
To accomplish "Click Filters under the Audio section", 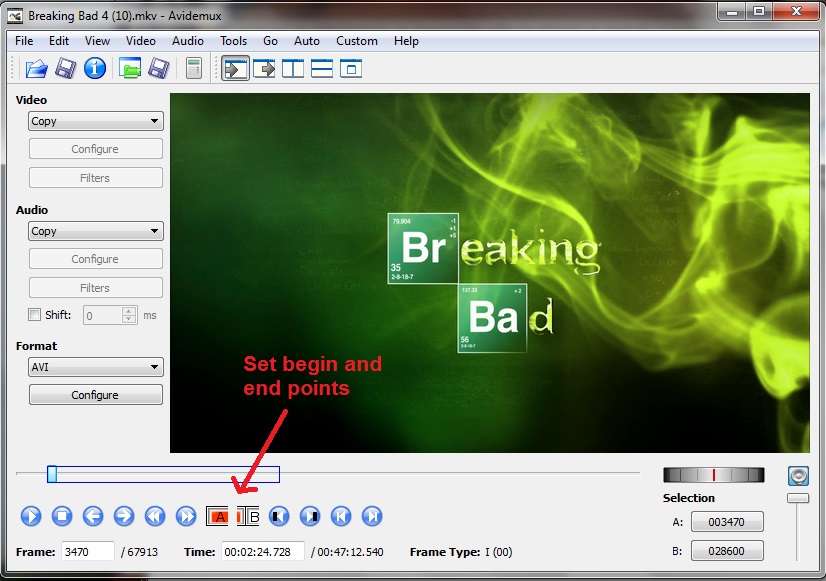I will pos(95,288).
